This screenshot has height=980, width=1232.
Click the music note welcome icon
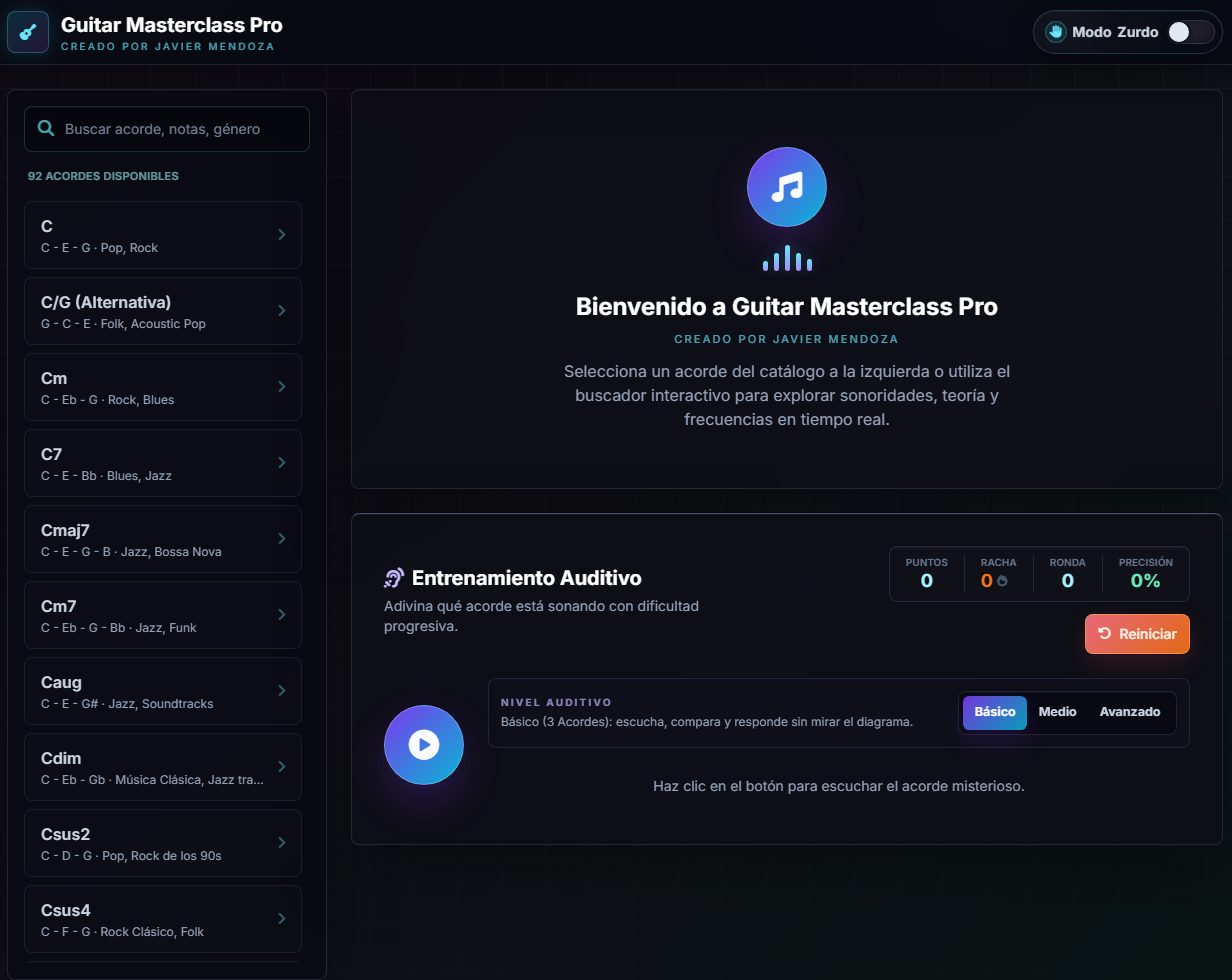coord(787,187)
